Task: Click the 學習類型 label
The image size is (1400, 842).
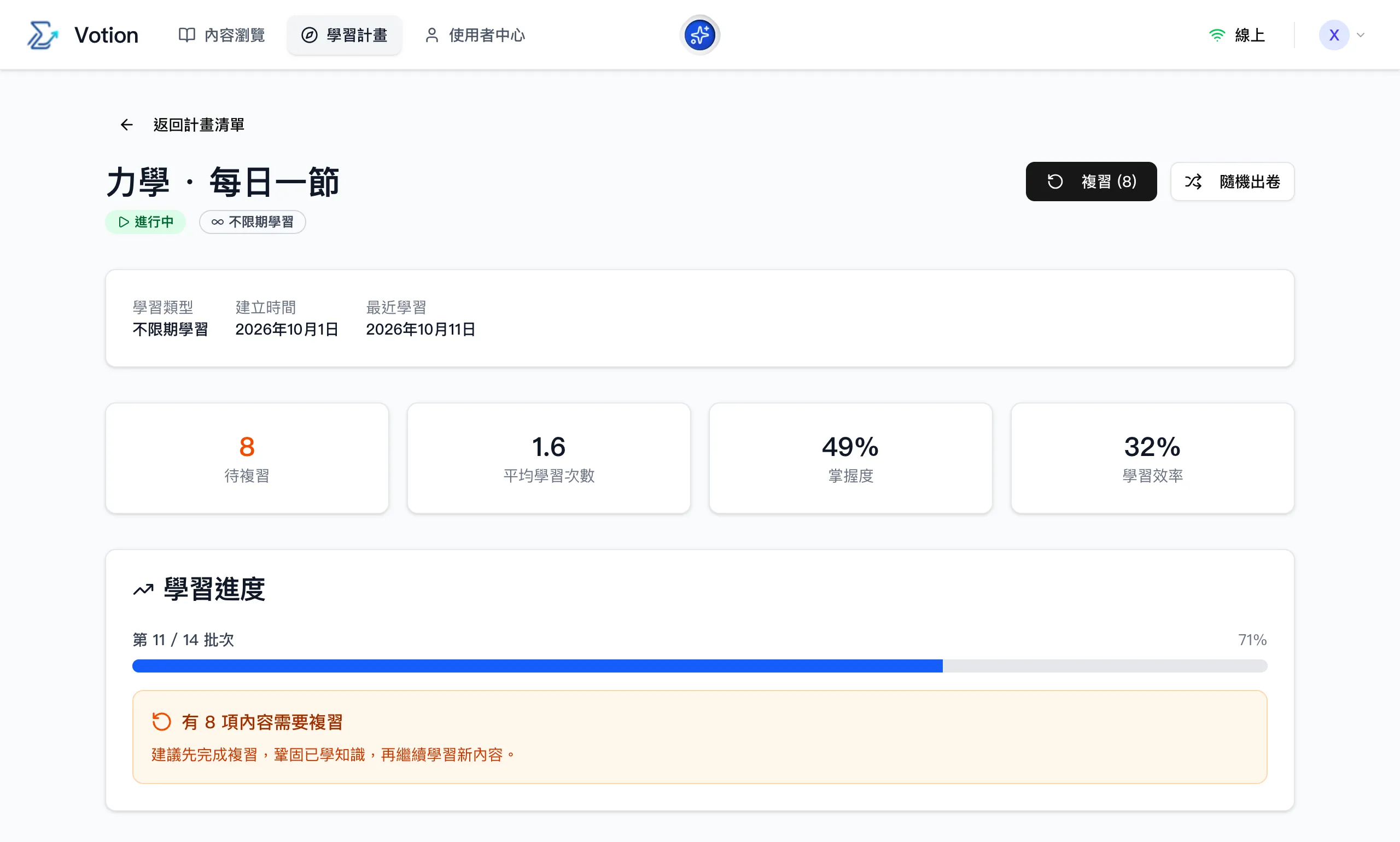Action: [163, 307]
